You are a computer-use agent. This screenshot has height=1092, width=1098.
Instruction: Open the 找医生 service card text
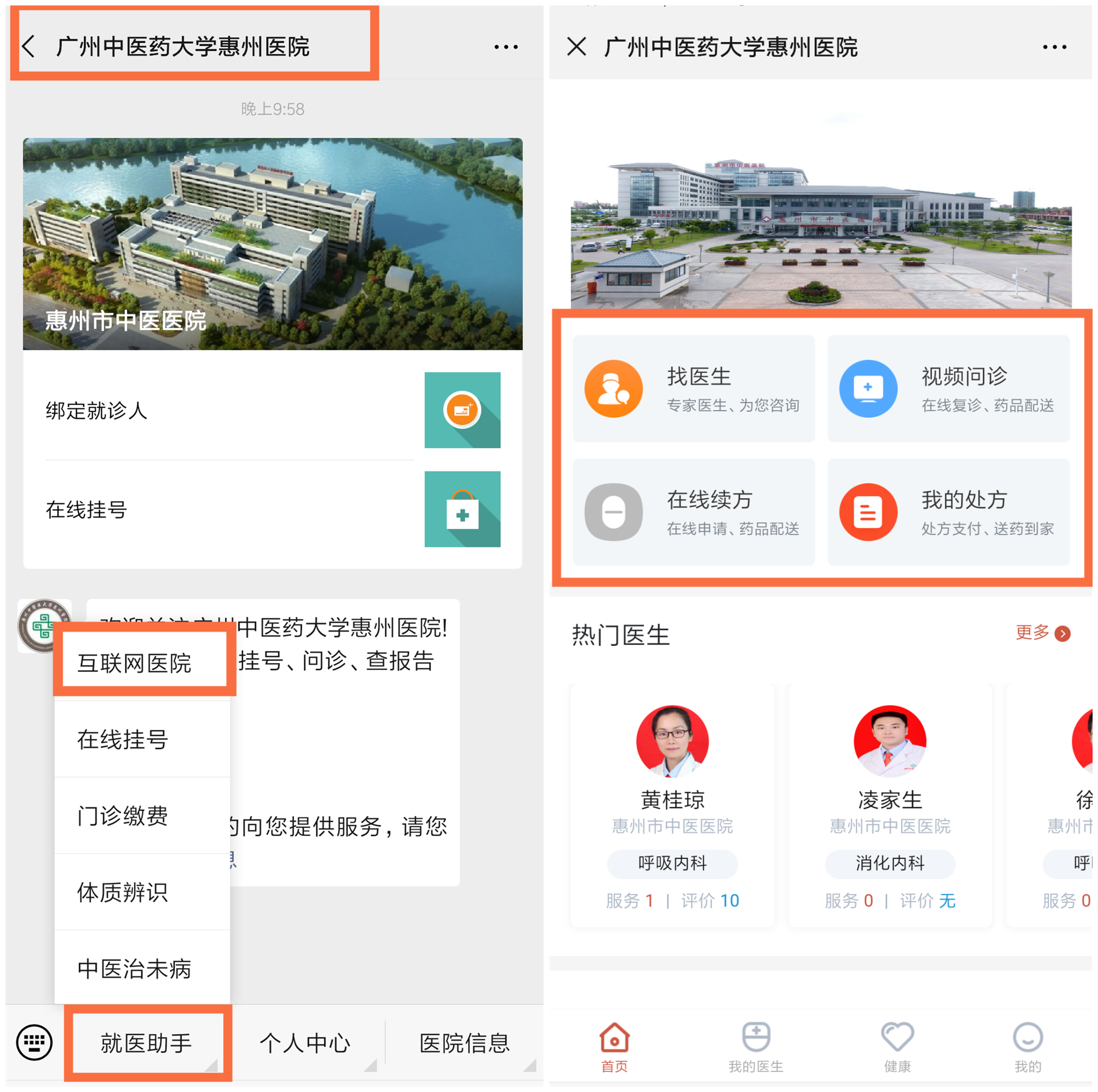point(698,376)
